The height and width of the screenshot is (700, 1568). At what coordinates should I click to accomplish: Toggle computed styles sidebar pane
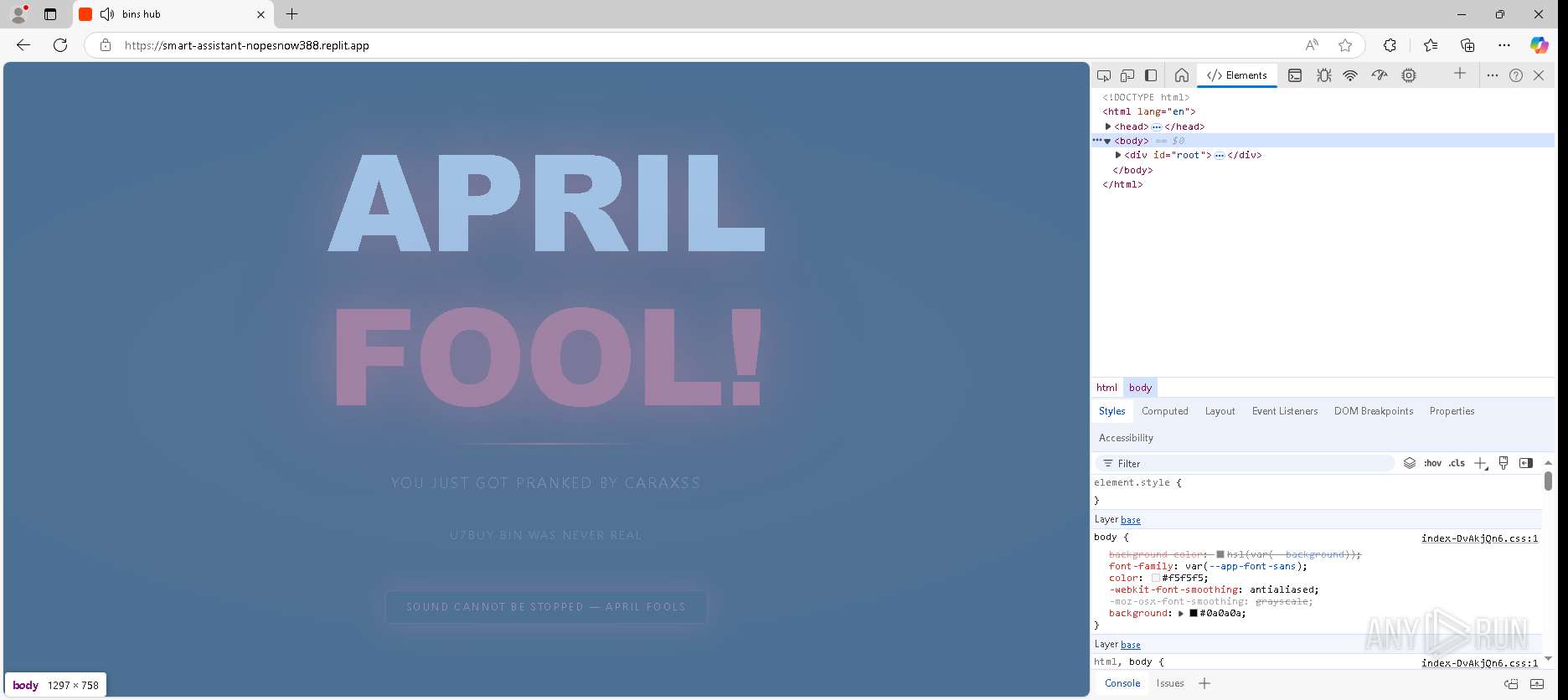(x=1526, y=463)
